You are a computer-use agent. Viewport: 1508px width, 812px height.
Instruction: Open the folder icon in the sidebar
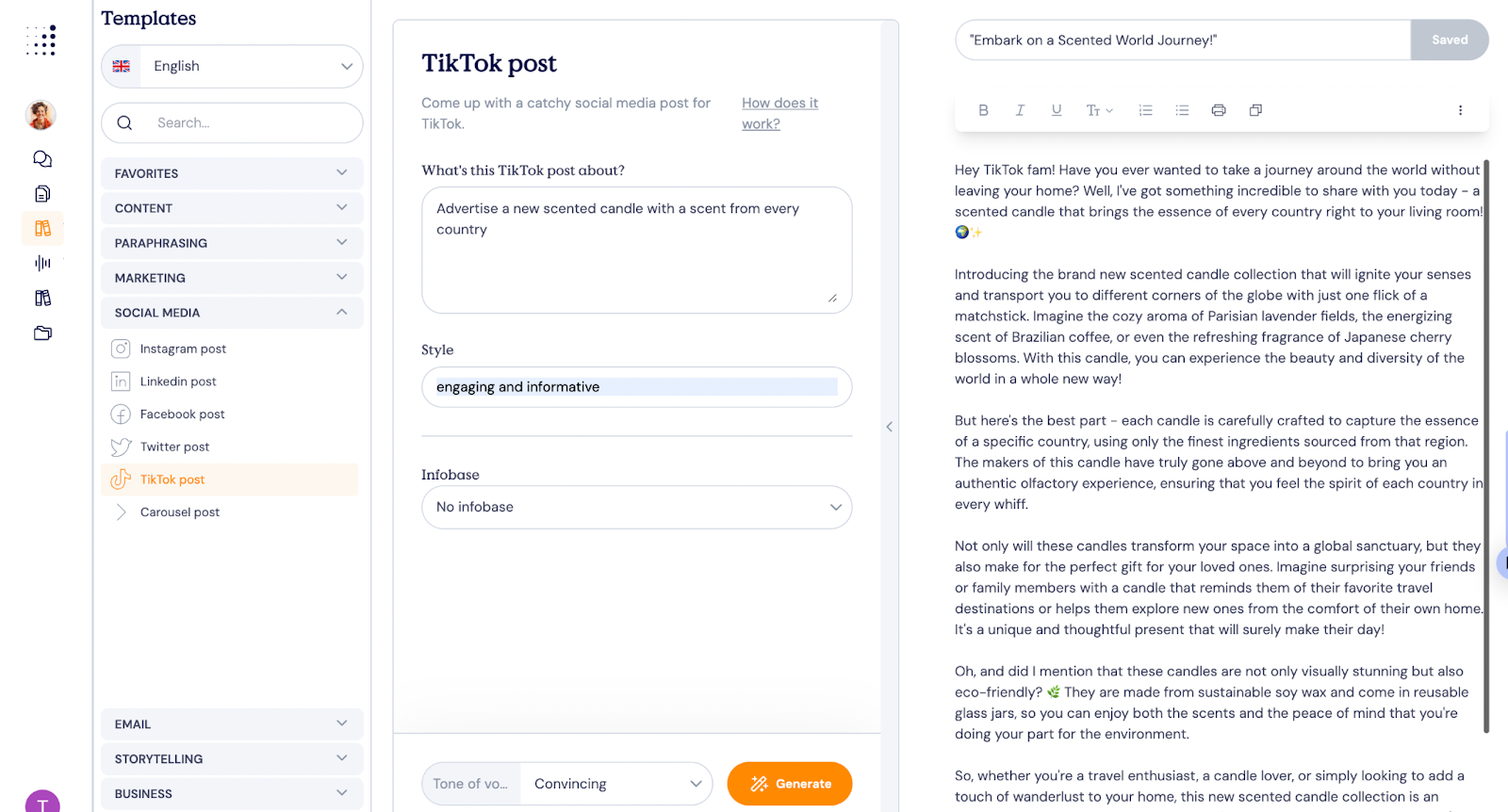coord(41,333)
